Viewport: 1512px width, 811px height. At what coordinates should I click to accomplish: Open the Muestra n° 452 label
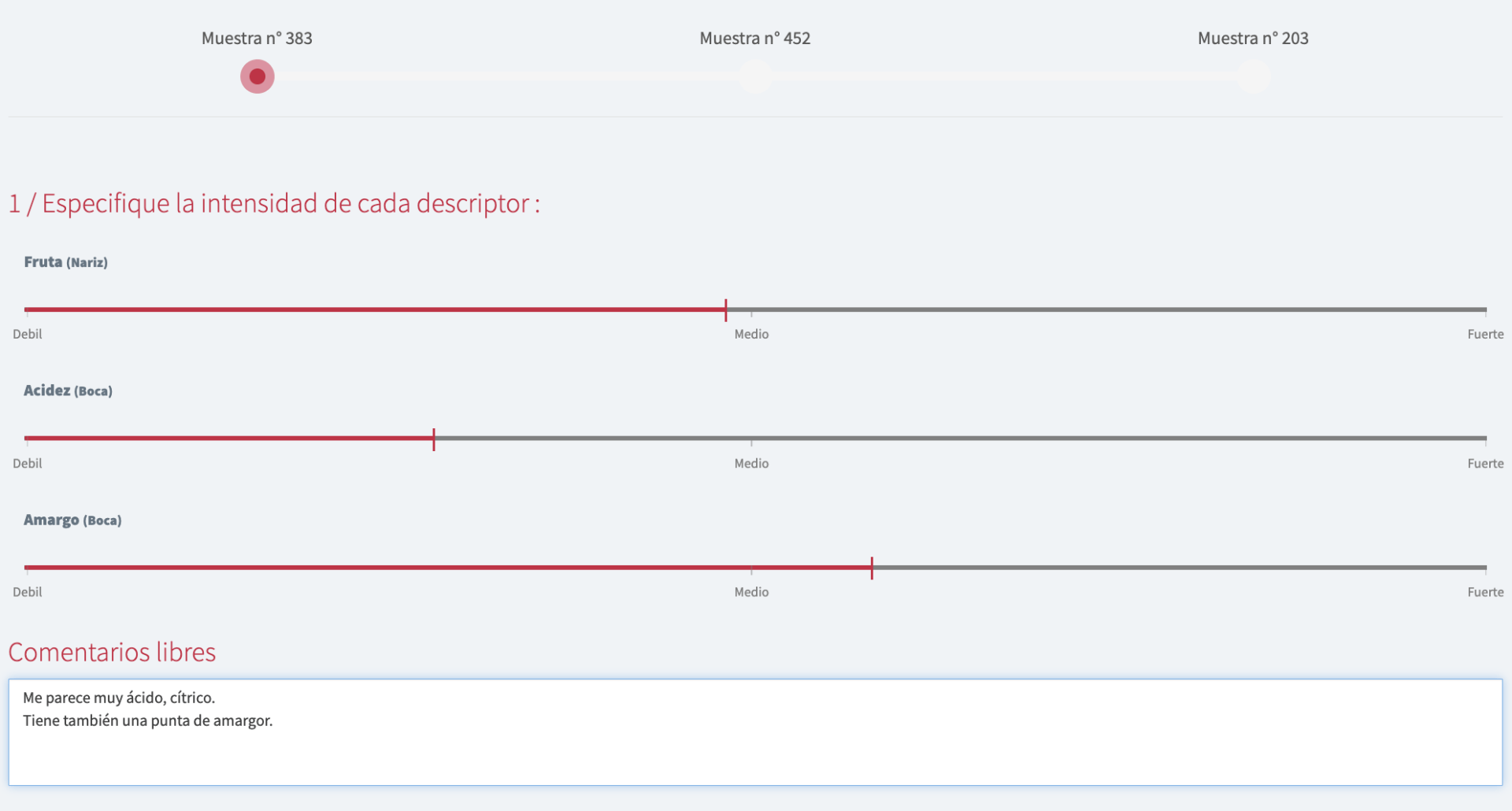pyautogui.click(x=754, y=39)
